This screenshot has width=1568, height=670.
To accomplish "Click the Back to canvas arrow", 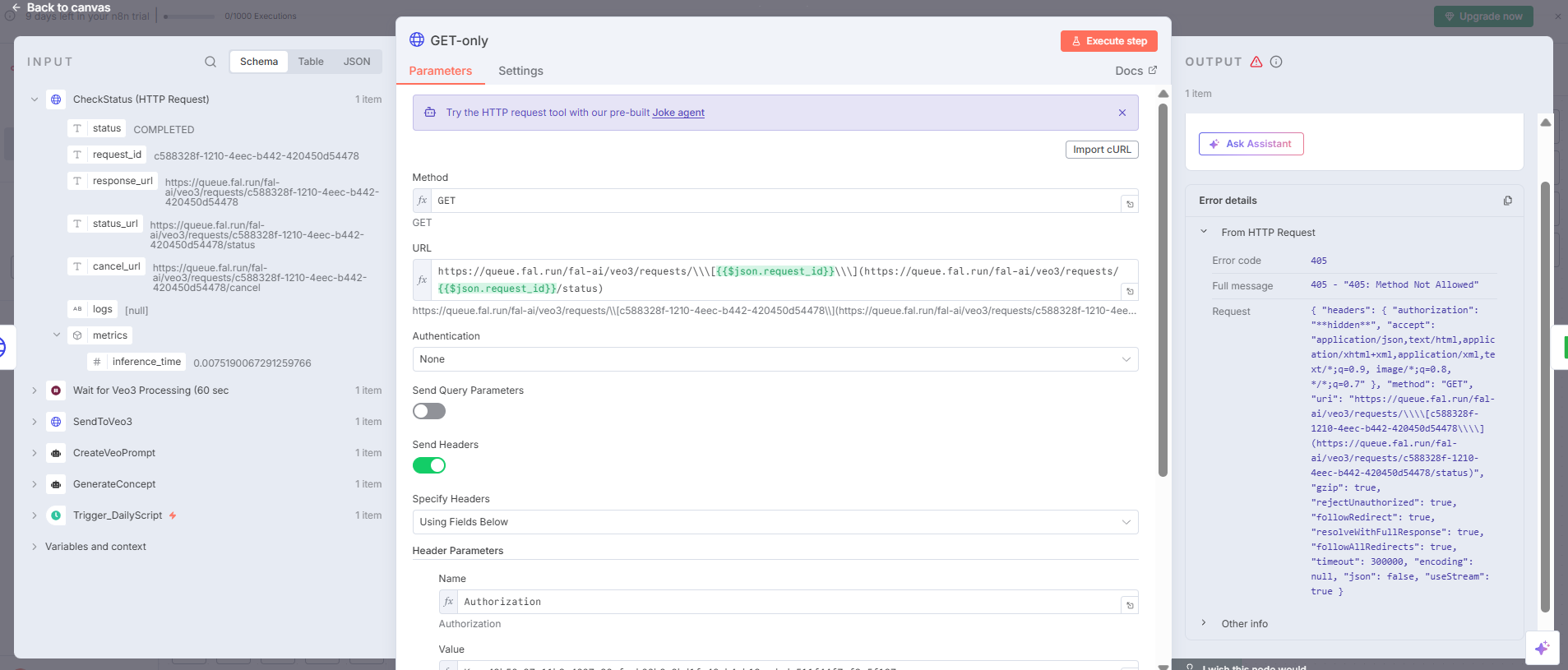I will (16, 7).
